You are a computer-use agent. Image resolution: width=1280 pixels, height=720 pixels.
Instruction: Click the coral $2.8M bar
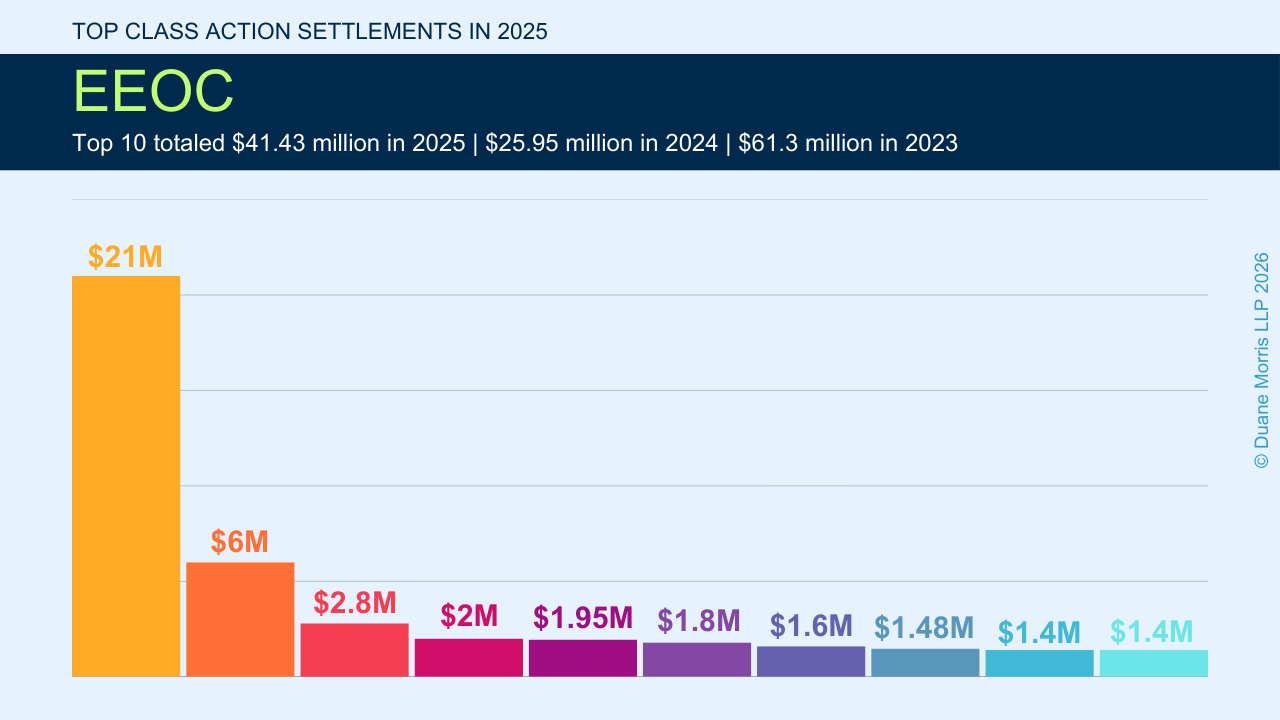pos(354,650)
